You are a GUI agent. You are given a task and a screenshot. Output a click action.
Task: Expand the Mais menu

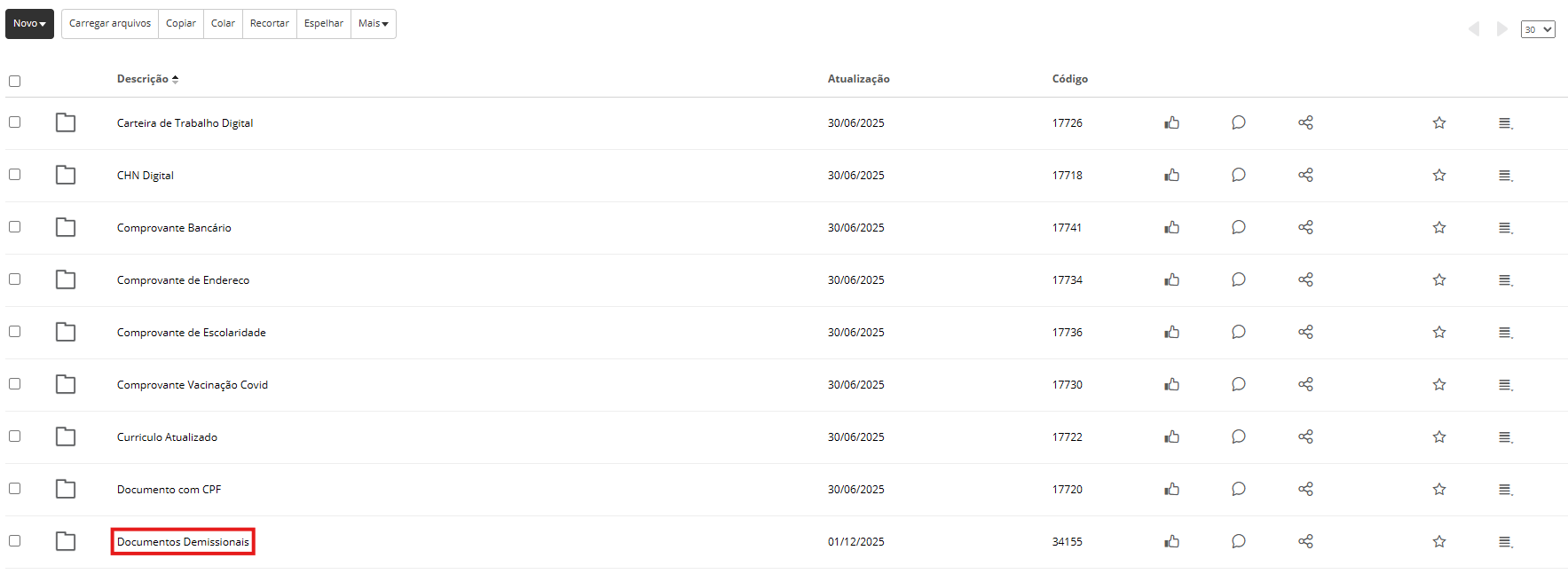click(374, 24)
